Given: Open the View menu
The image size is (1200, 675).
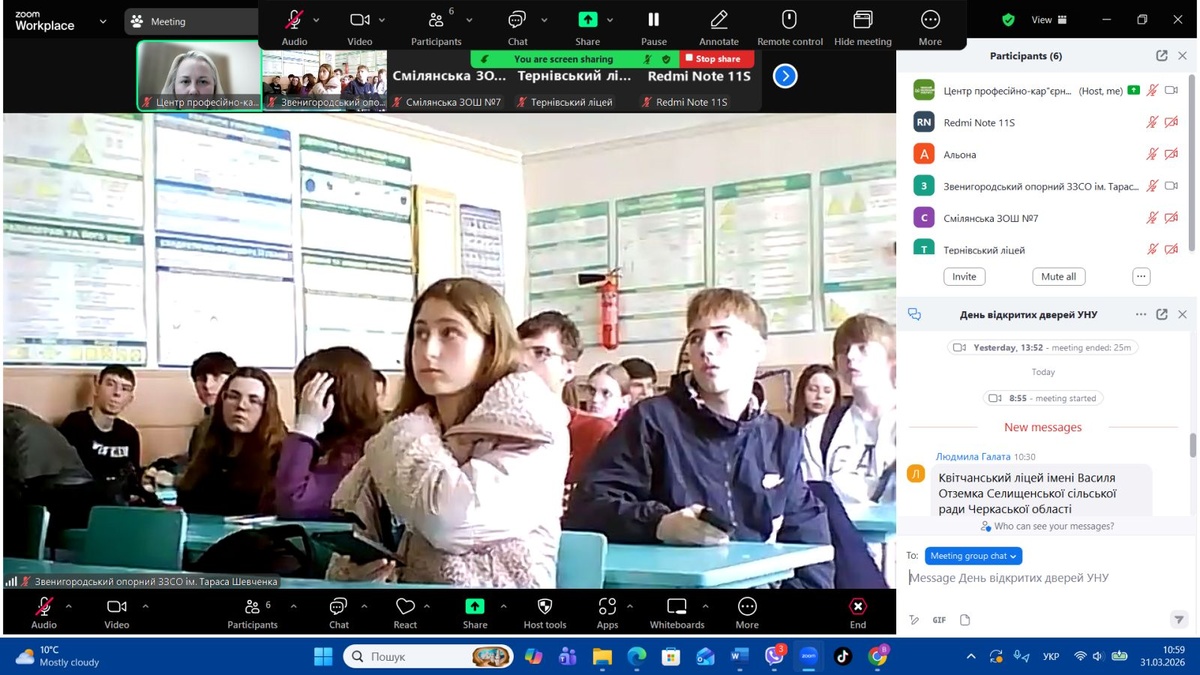Looking at the screenshot, I should pos(1048,20).
